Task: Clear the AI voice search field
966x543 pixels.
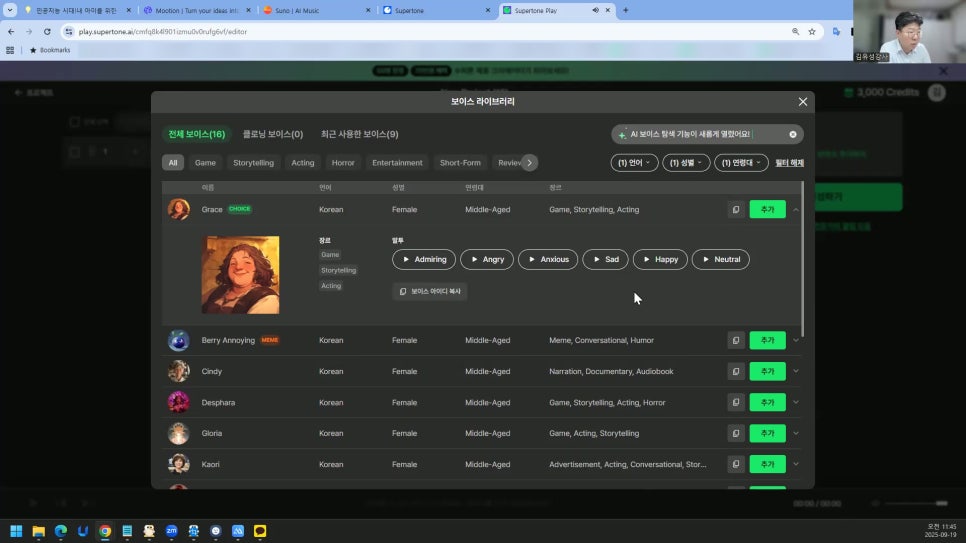Action: click(x=793, y=134)
